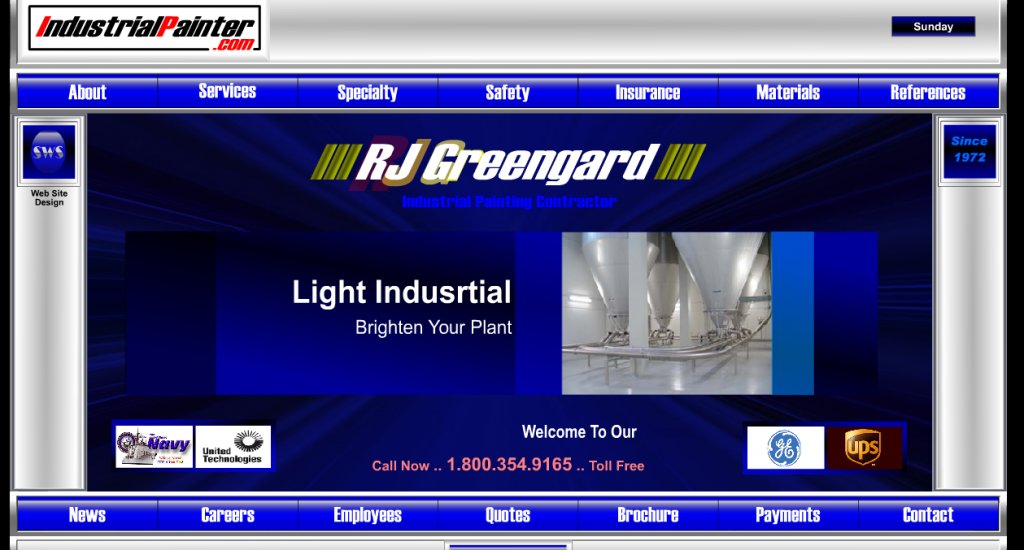Click the Brighten Your Plant text
Image resolution: width=1024 pixels, height=550 pixels.
pos(434,327)
